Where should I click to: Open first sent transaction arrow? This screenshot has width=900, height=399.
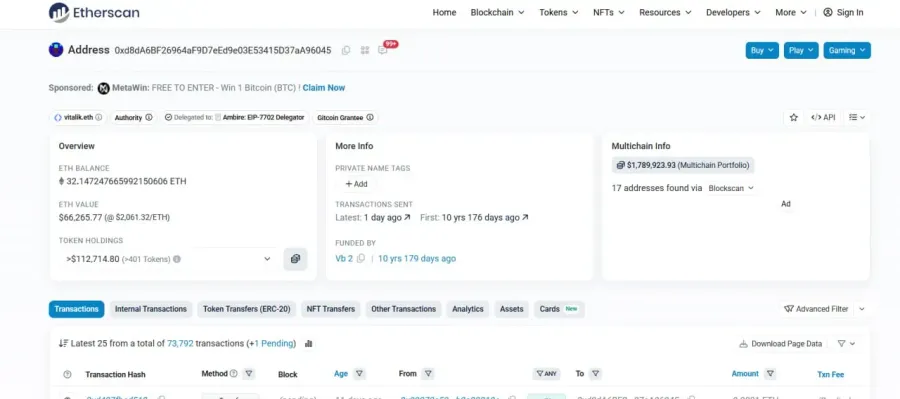point(525,218)
